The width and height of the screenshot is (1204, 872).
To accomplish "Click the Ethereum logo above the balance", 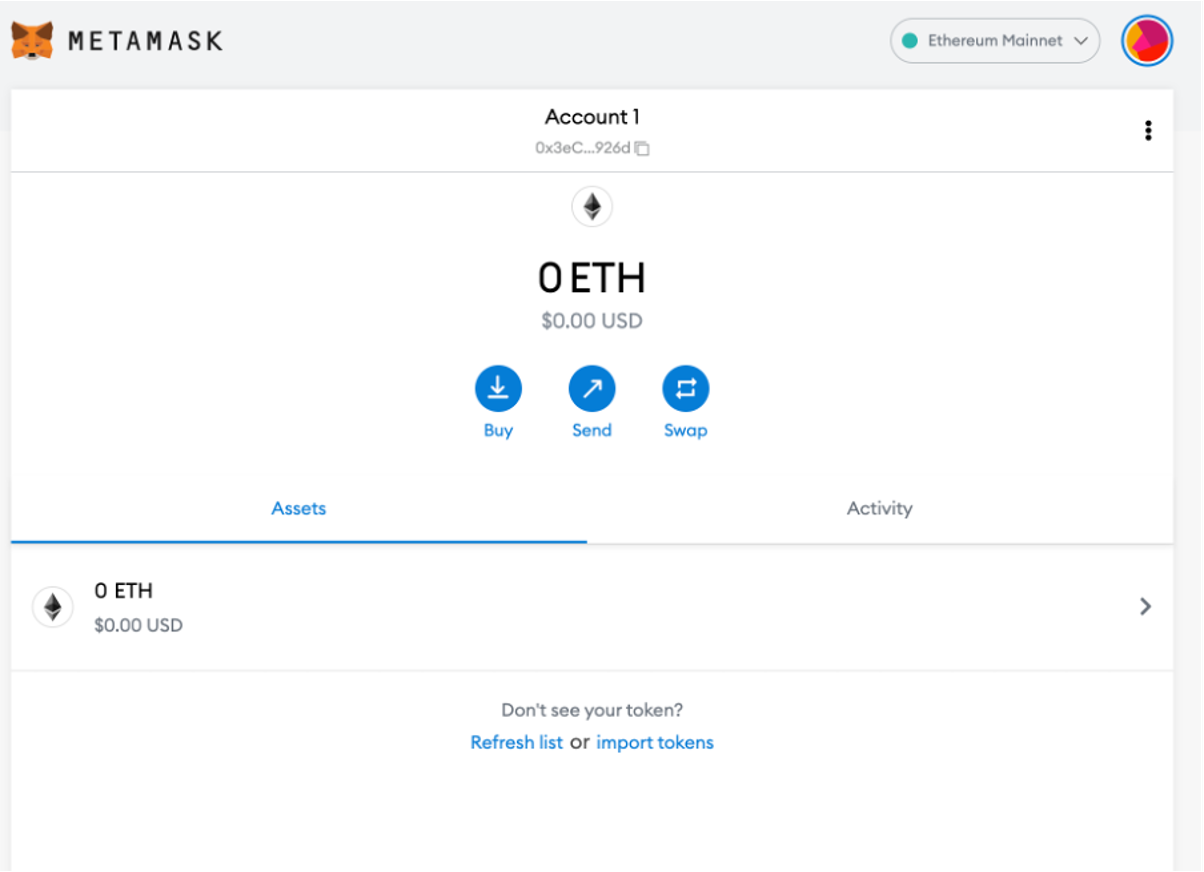I will point(592,207).
